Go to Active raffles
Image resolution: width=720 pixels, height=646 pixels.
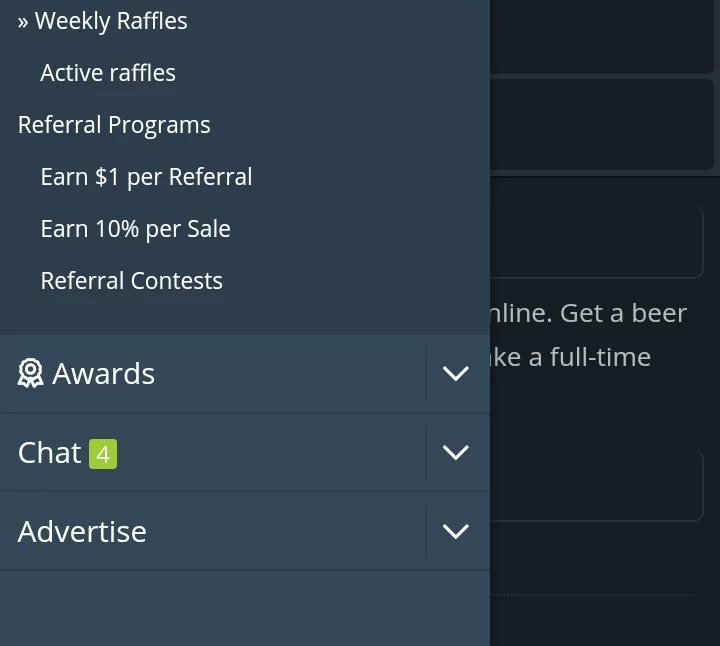108,73
